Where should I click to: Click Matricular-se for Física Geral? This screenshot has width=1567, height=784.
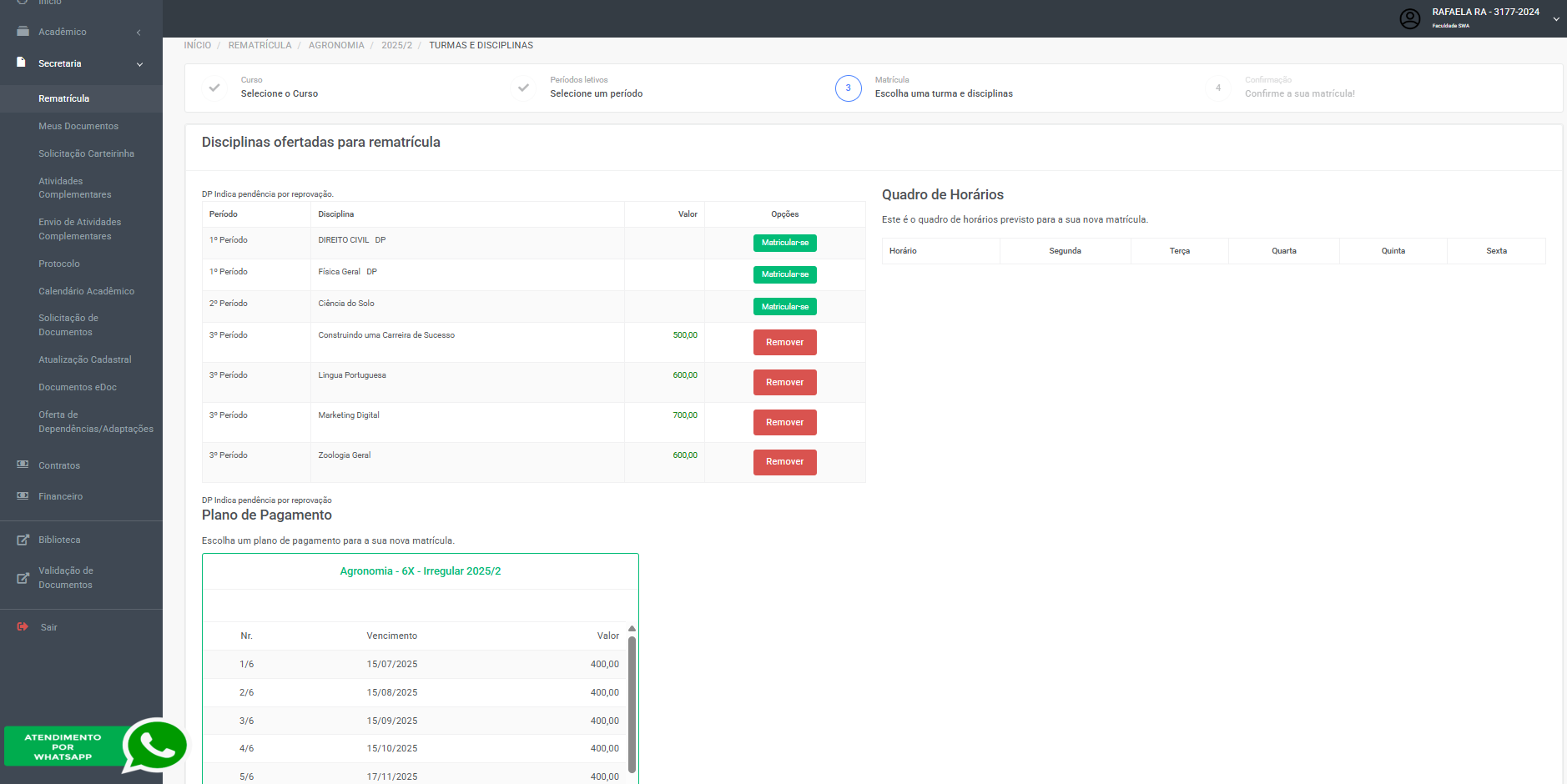(785, 274)
